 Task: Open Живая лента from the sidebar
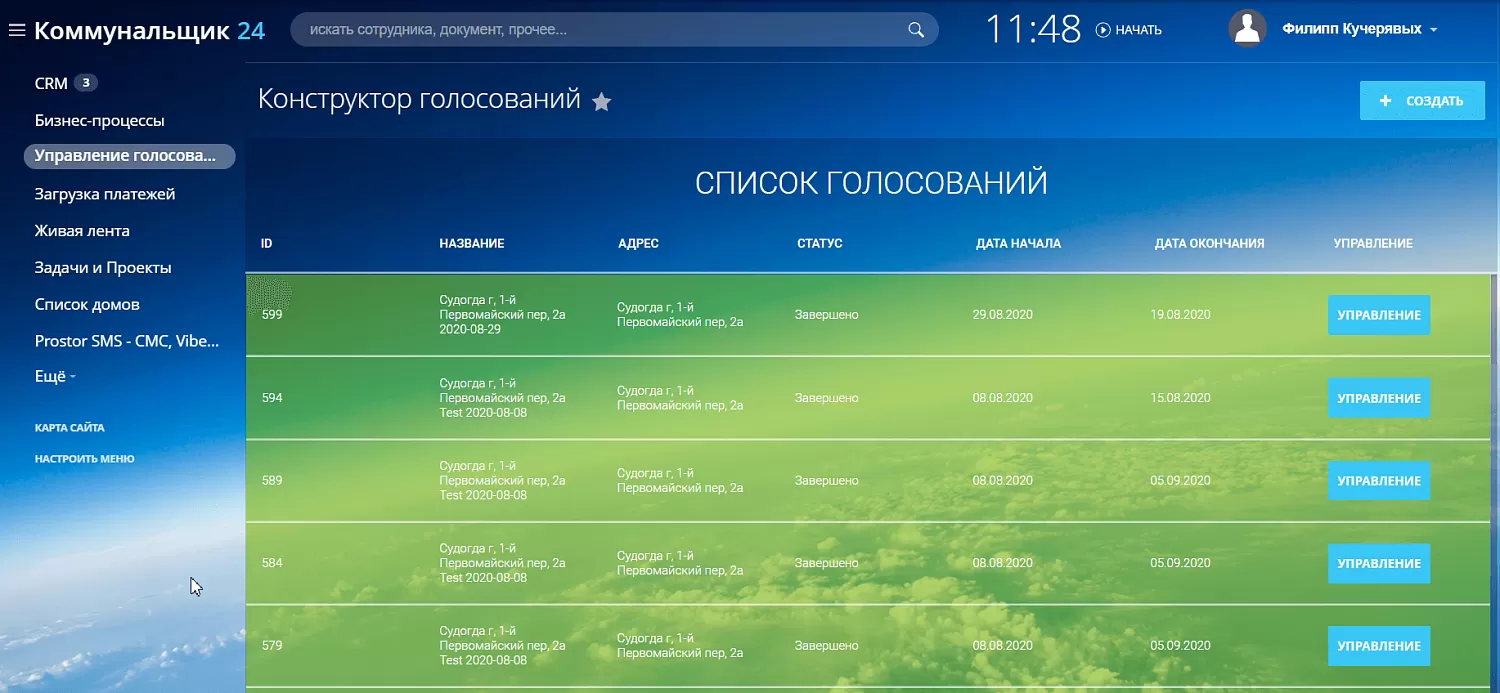coord(80,230)
